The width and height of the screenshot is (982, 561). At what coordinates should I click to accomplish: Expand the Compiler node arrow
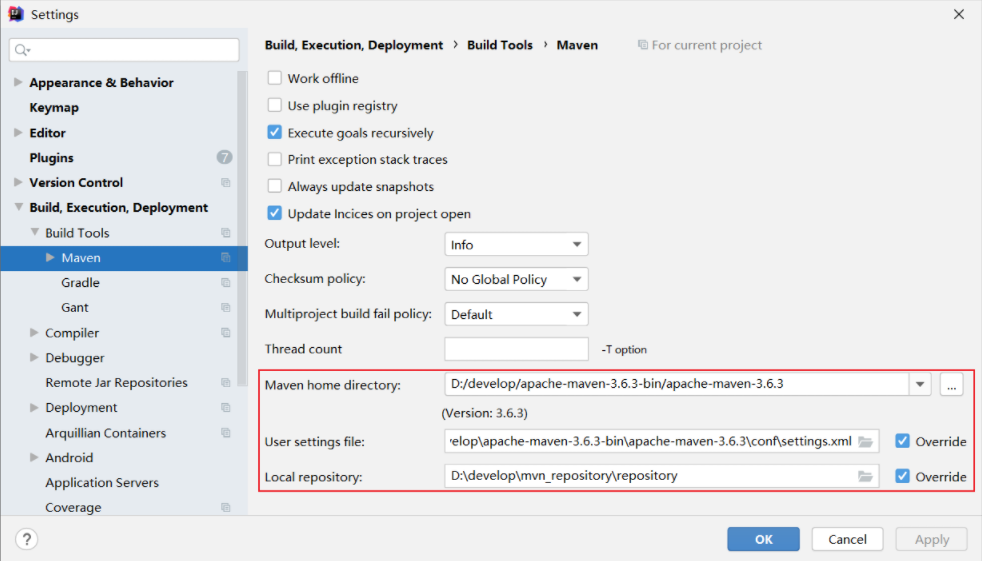pos(34,332)
